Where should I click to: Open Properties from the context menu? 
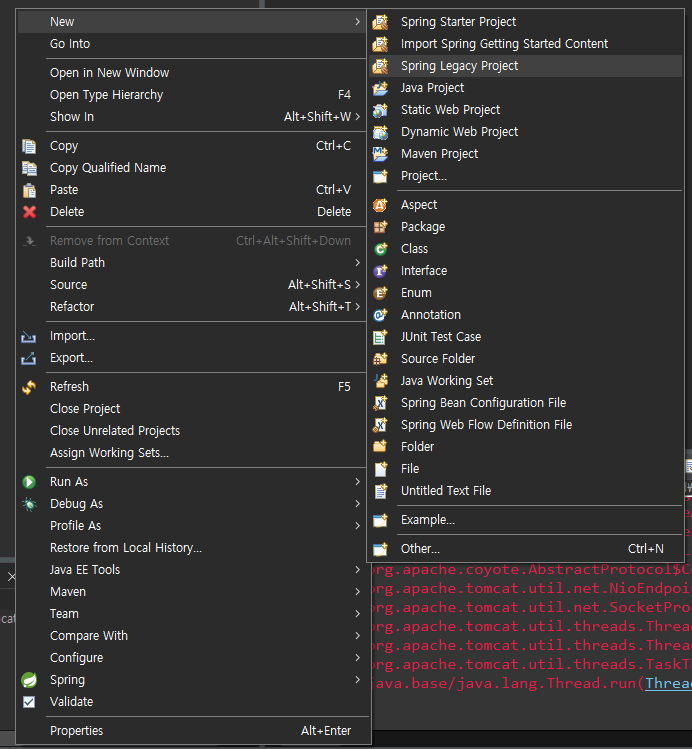192,731
